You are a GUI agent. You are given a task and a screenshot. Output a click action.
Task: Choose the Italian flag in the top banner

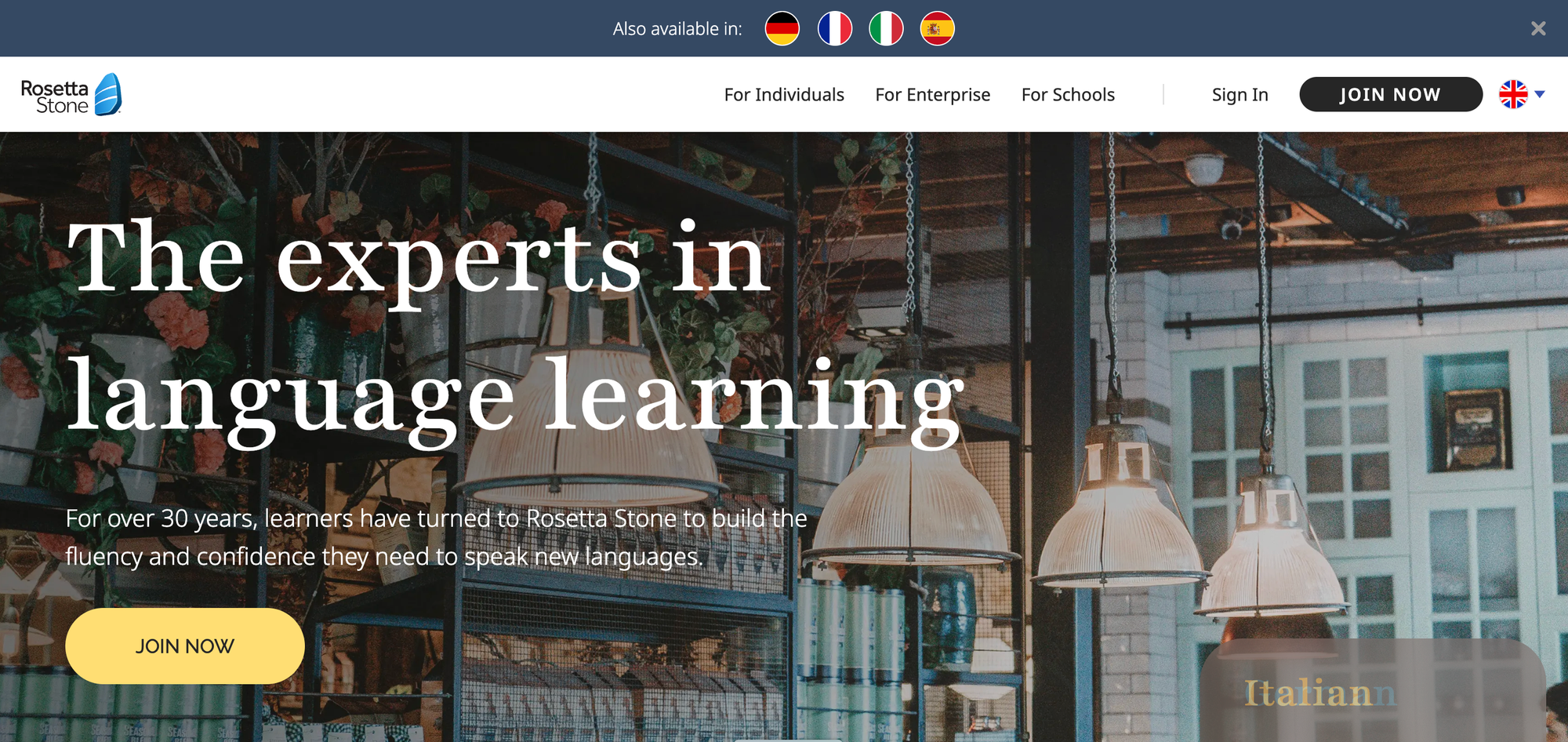[x=886, y=29]
